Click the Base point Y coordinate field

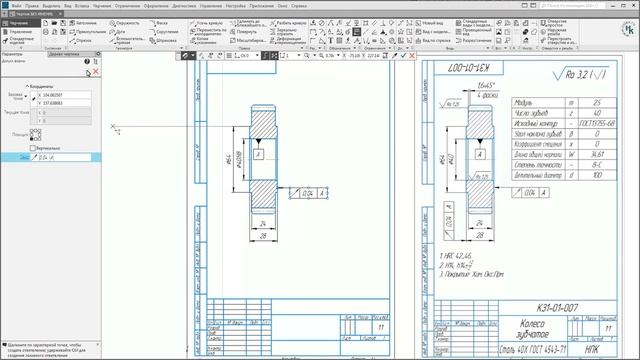coord(64,103)
